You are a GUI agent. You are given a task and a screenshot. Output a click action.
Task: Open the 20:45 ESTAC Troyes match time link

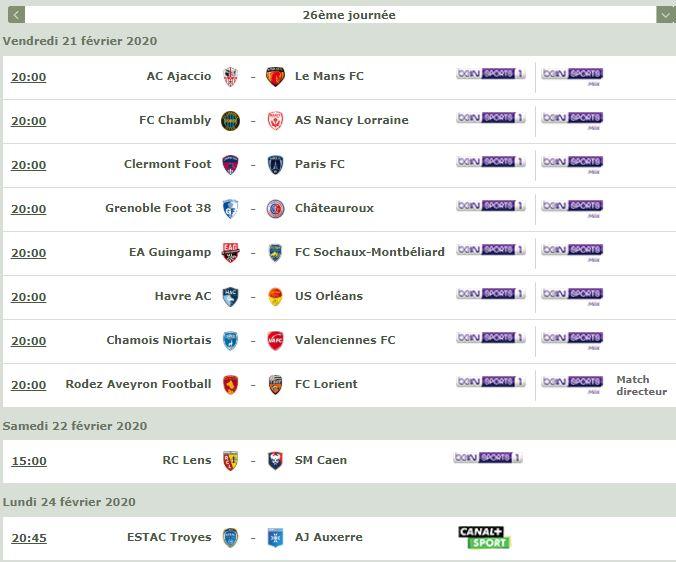point(29,538)
